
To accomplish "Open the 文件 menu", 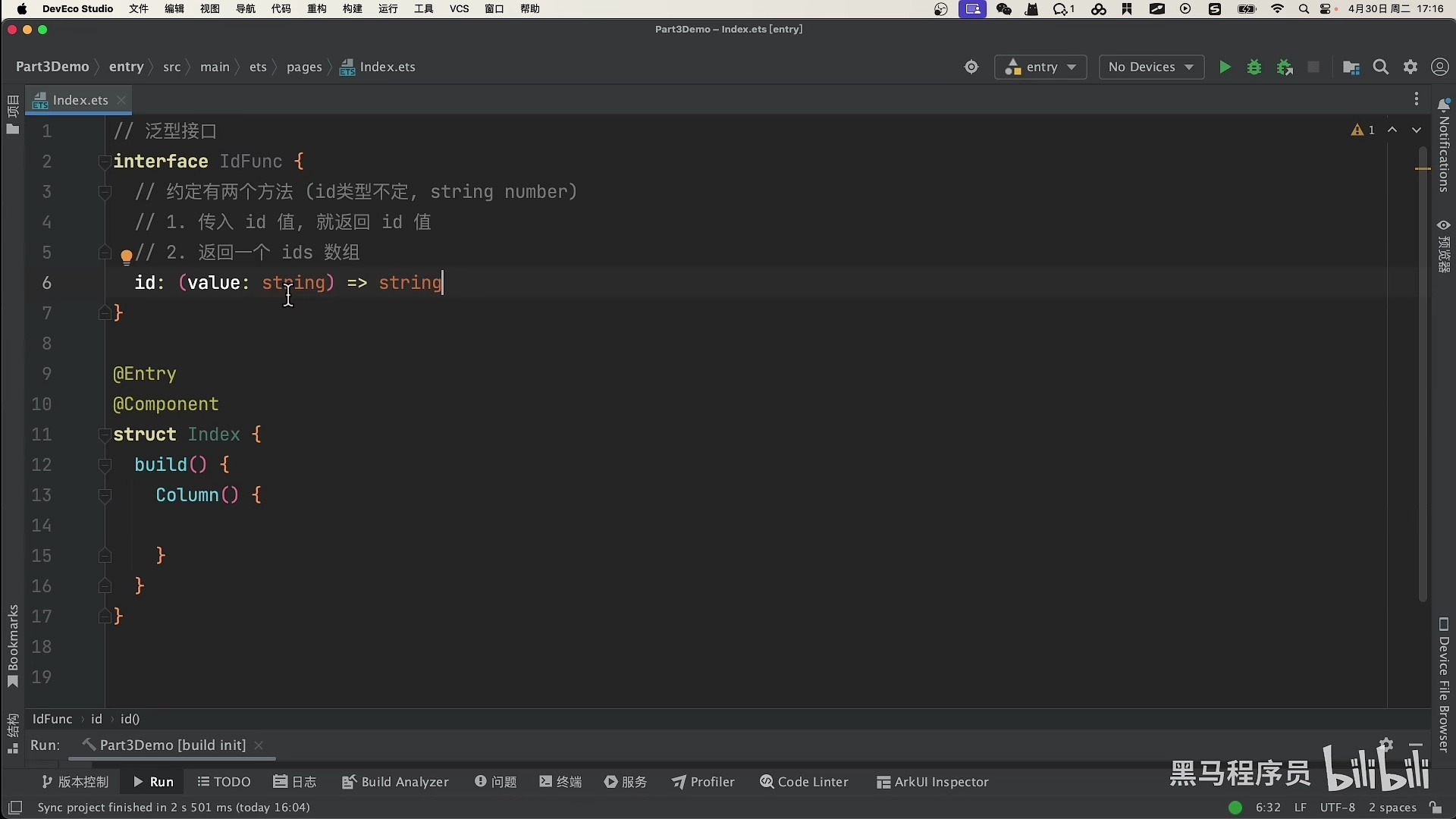I will (x=139, y=9).
